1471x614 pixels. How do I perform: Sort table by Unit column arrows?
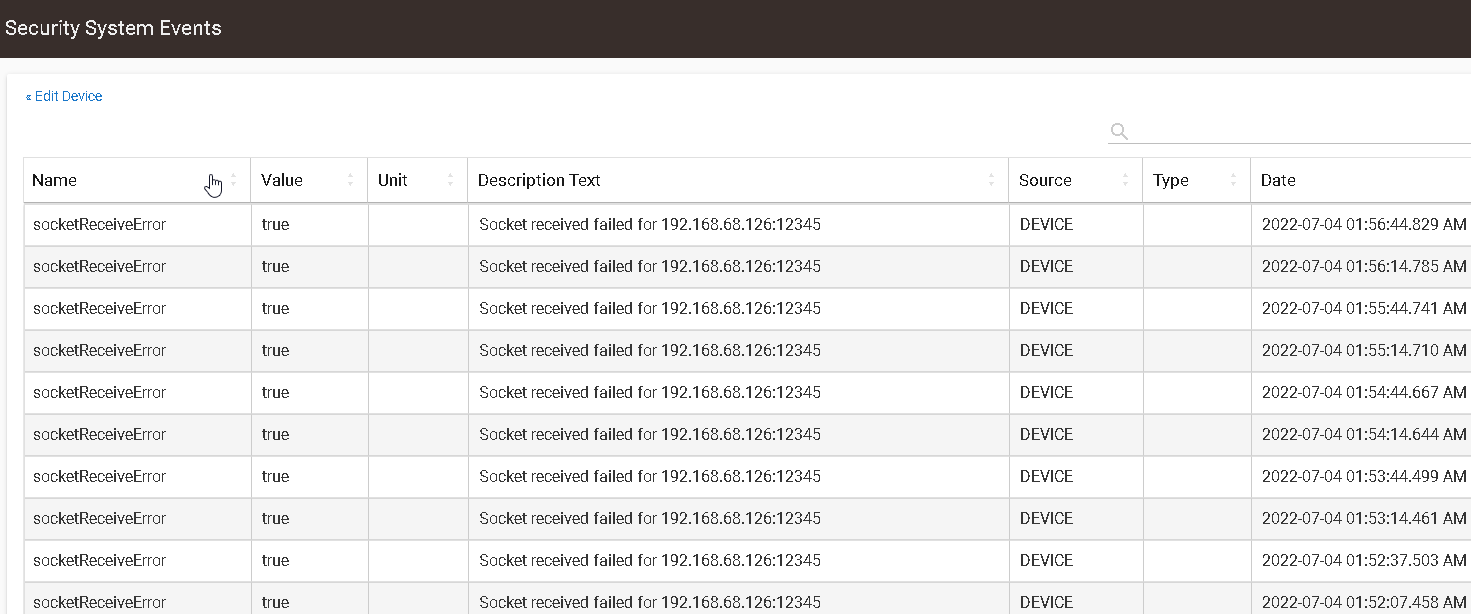(x=450, y=180)
